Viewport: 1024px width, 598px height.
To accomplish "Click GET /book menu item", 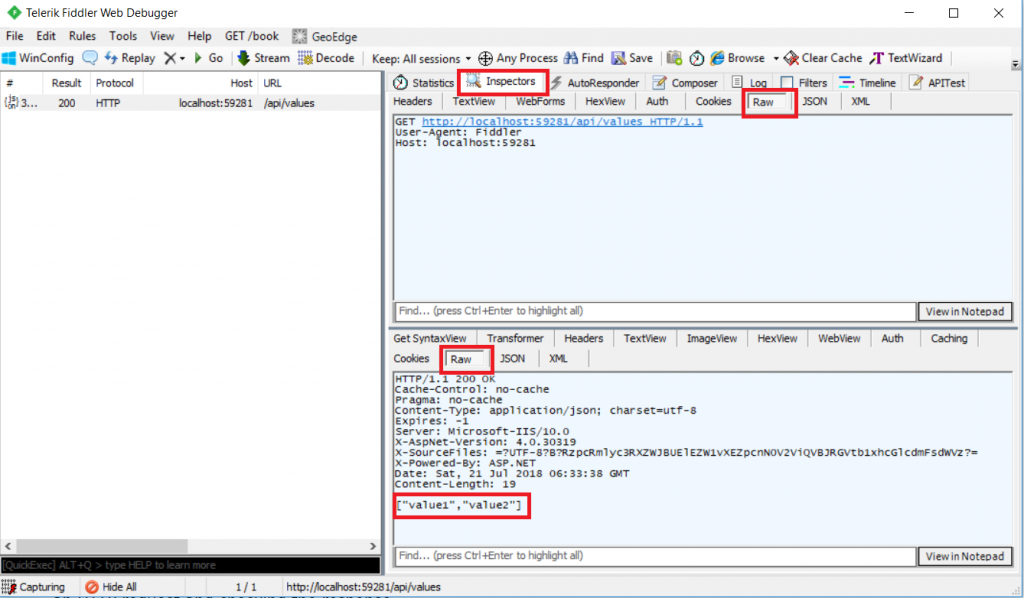I will [x=251, y=36].
